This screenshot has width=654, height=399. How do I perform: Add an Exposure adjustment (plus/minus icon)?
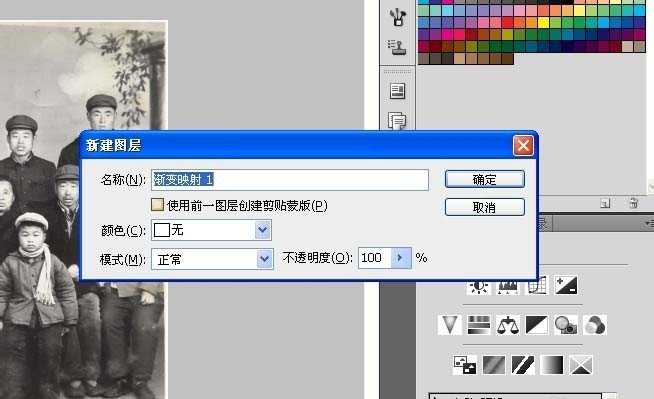click(566, 285)
